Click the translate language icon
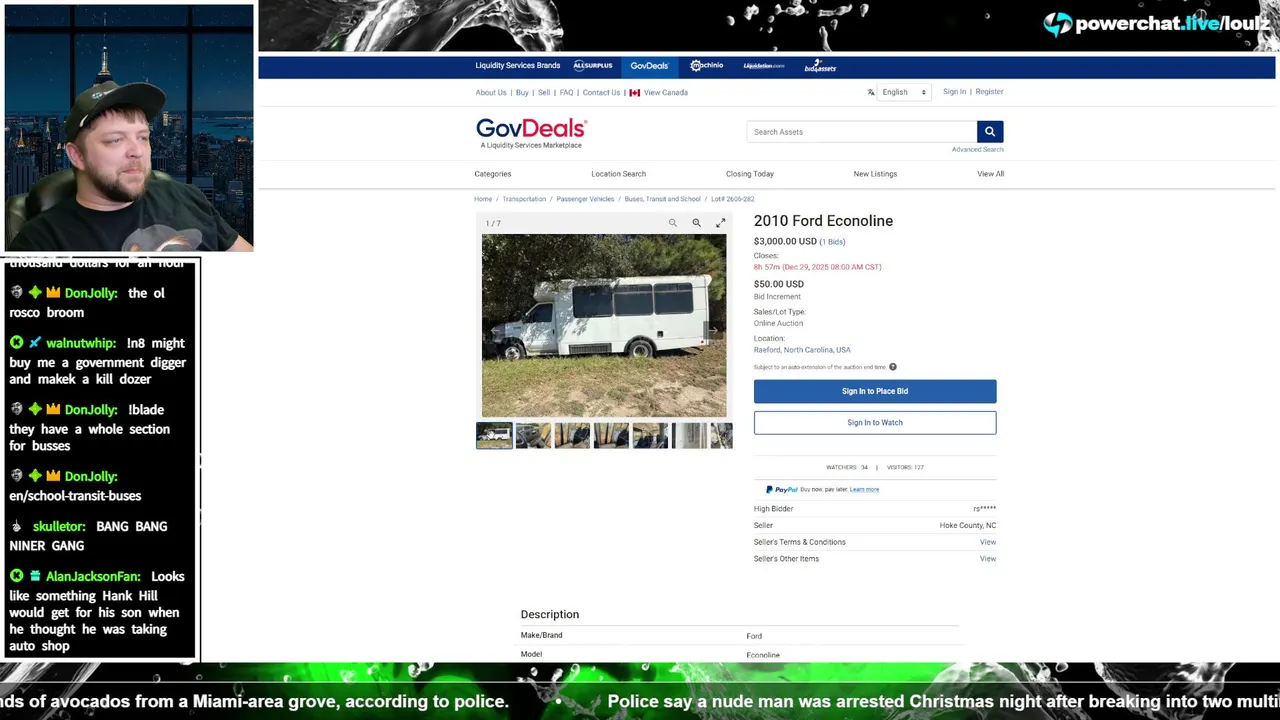Image resolution: width=1280 pixels, height=720 pixels. (x=871, y=92)
